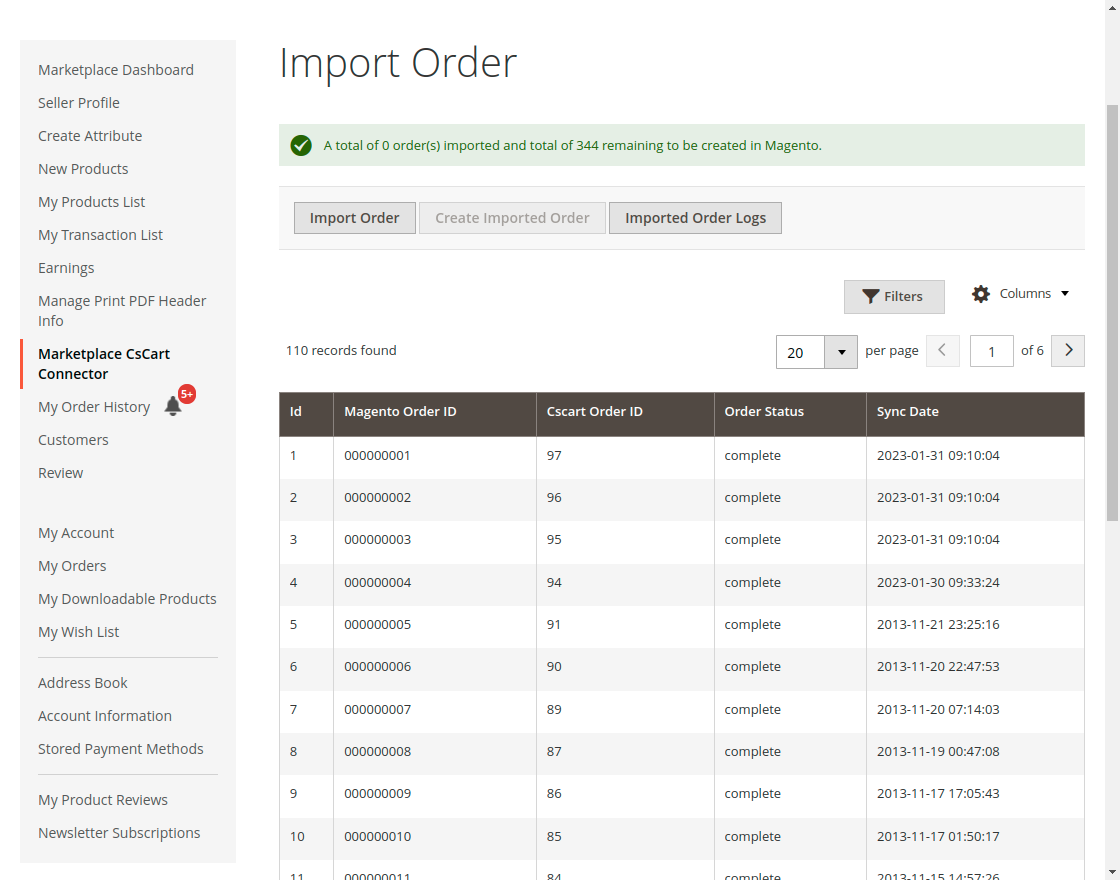Go to Create Attribute
Image resolution: width=1120 pixels, height=880 pixels.
(90, 136)
